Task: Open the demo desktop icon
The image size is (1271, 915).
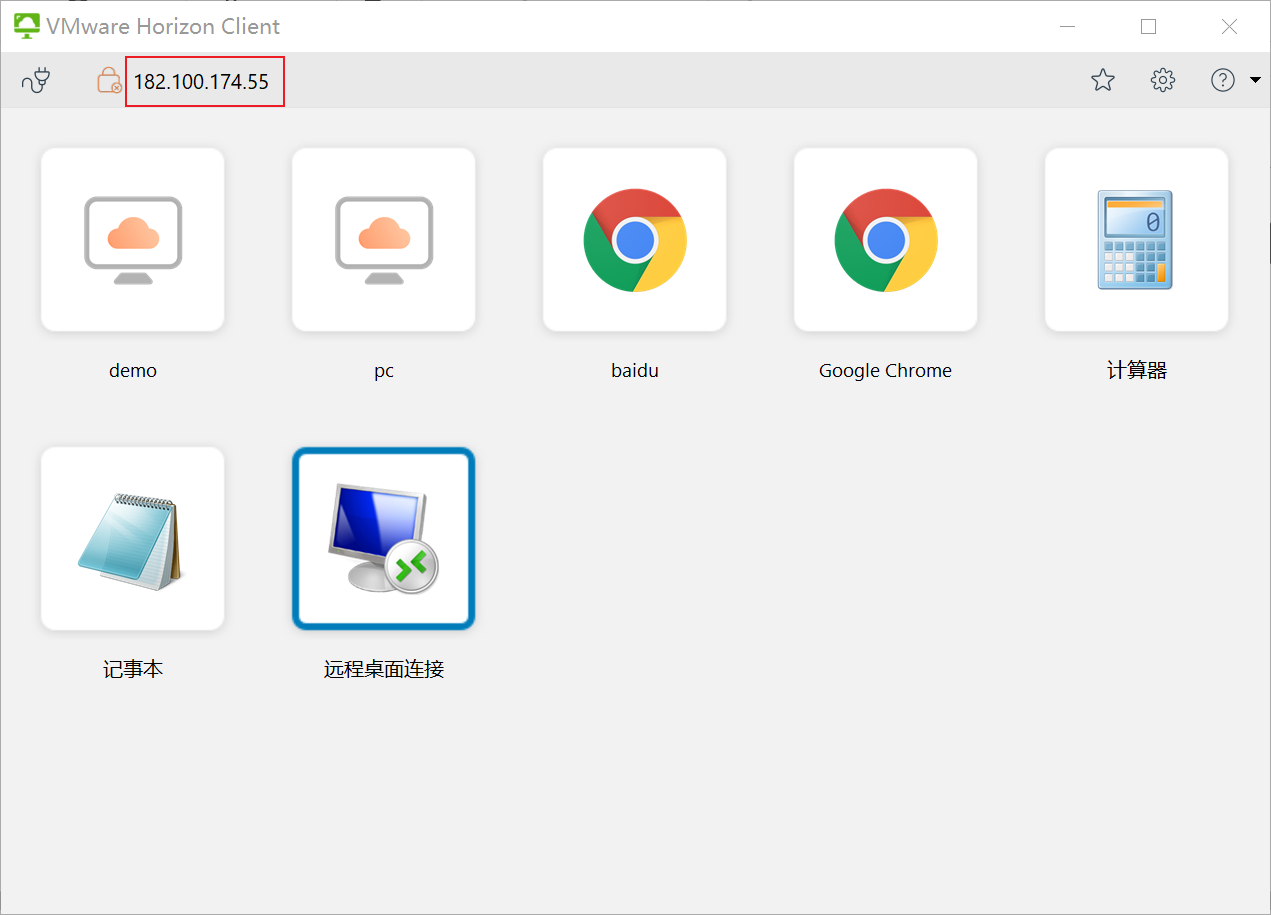Action: [133, 240]
